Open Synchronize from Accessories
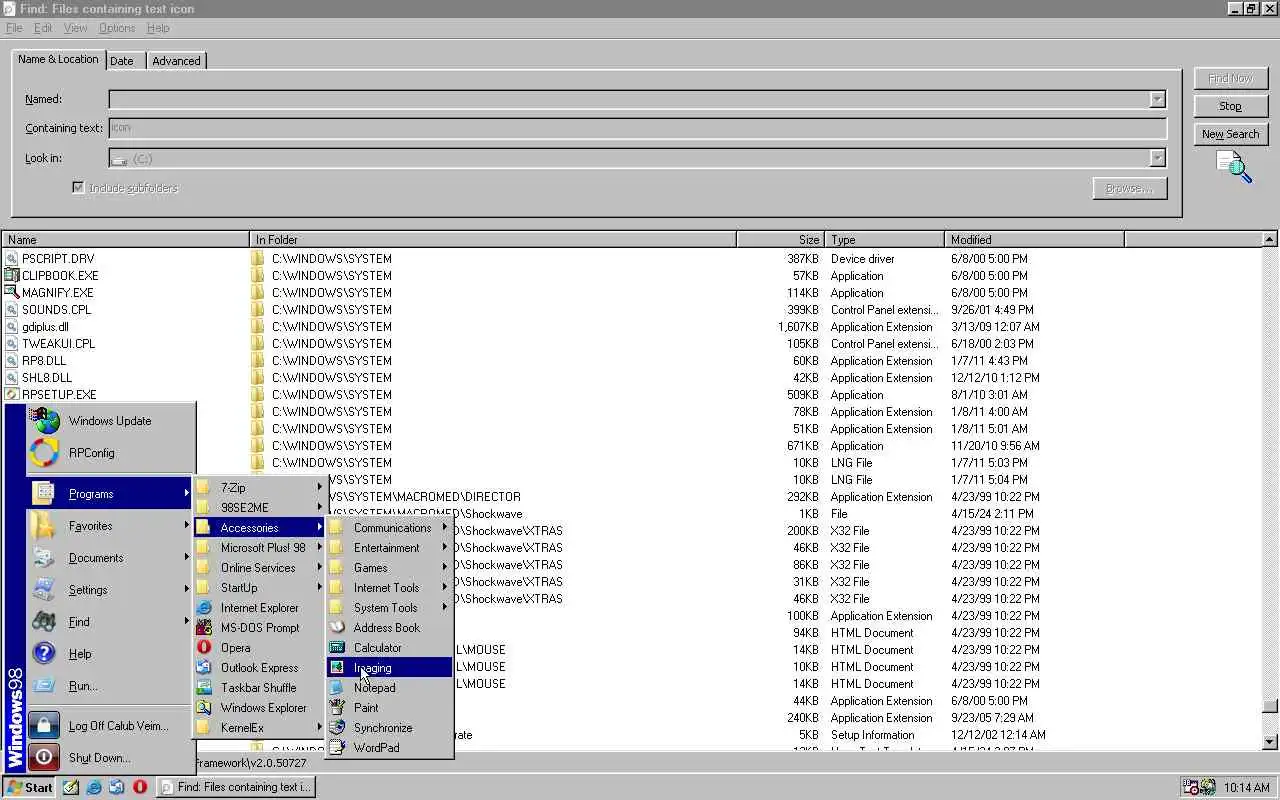This screenshot has width=1280, height=800. click(389, 728)
